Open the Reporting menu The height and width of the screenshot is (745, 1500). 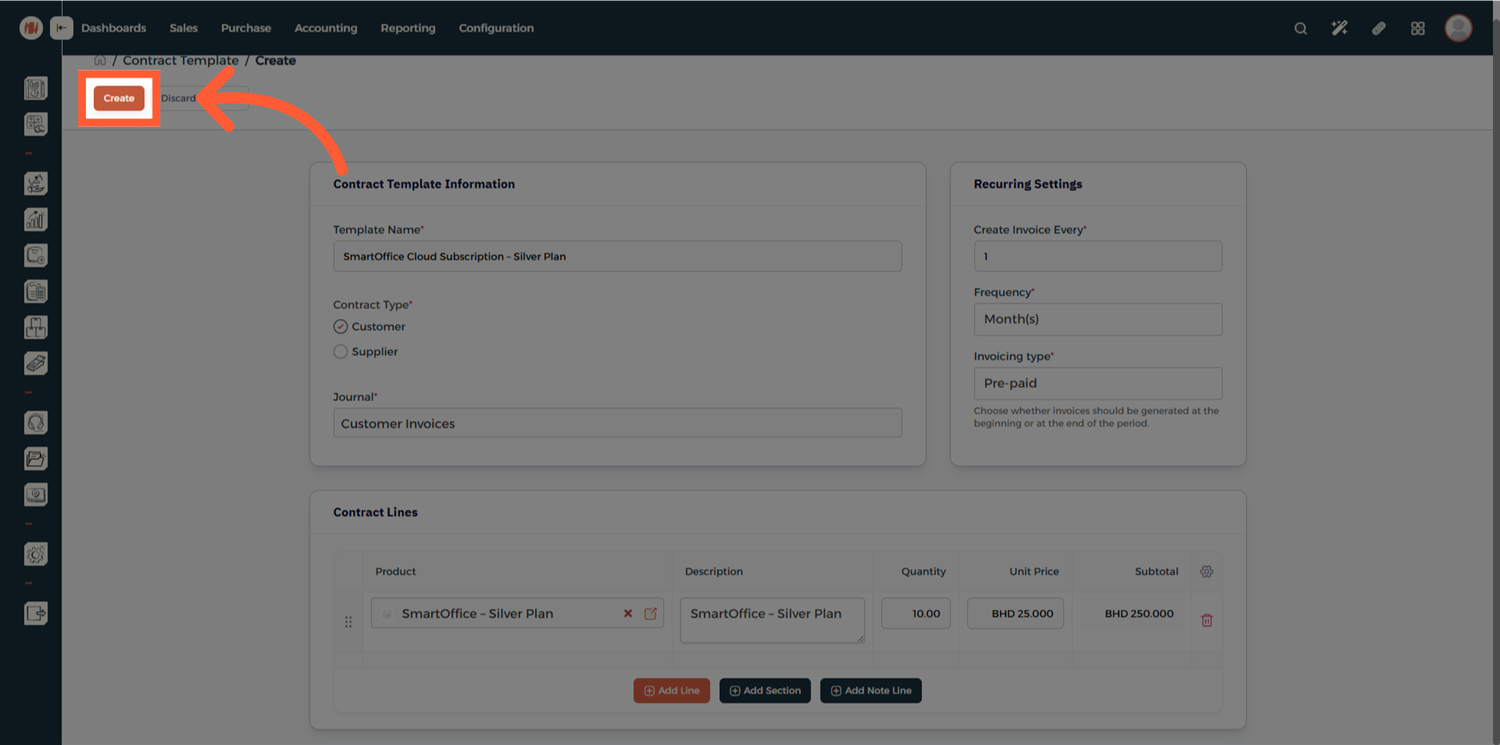[407, 28]
